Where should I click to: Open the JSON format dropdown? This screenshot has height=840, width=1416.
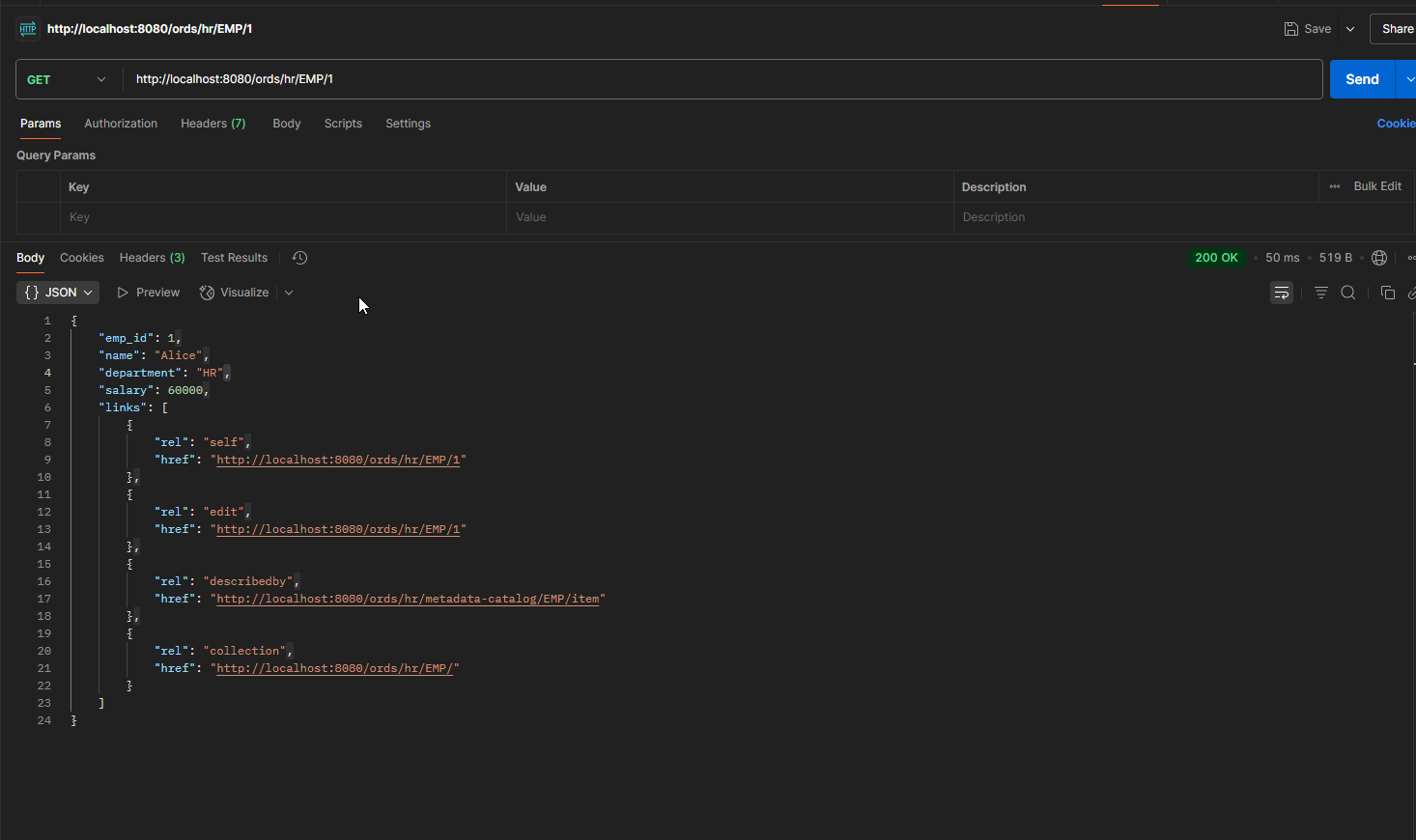(x=59, y=293)
